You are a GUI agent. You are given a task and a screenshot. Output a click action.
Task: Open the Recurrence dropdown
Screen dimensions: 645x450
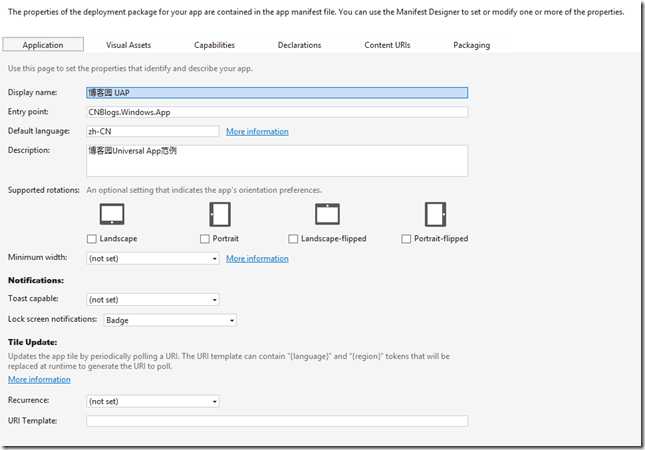tap(153, 401)
